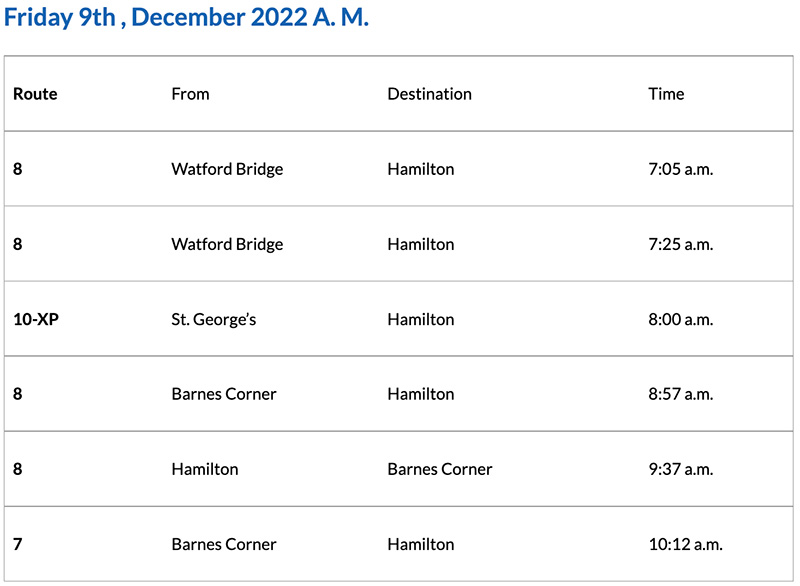The width and height of the screenshot is (800, 586).
Task: Click Watford Bridge in the 7:05 a.m. row
Action: click(x=227, y=169)
